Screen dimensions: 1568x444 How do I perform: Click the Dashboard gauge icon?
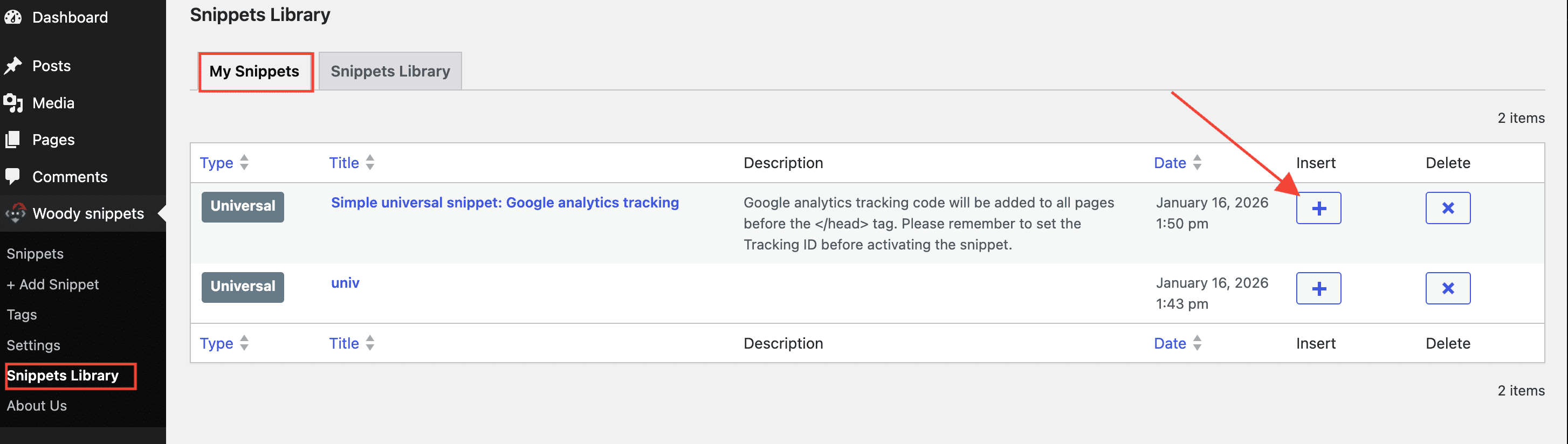coord(13,17)
